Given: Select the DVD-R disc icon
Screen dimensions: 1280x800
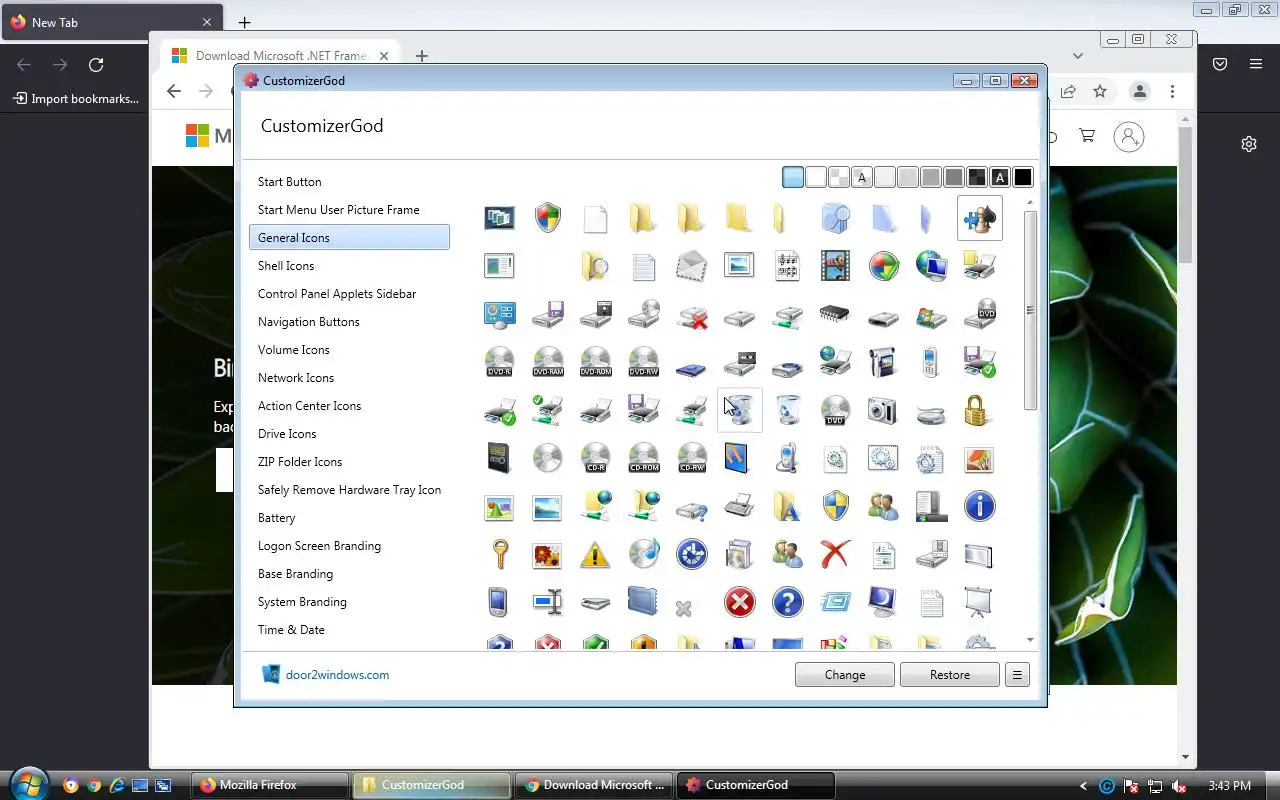Looking at the screenshot, I should 499,362.
